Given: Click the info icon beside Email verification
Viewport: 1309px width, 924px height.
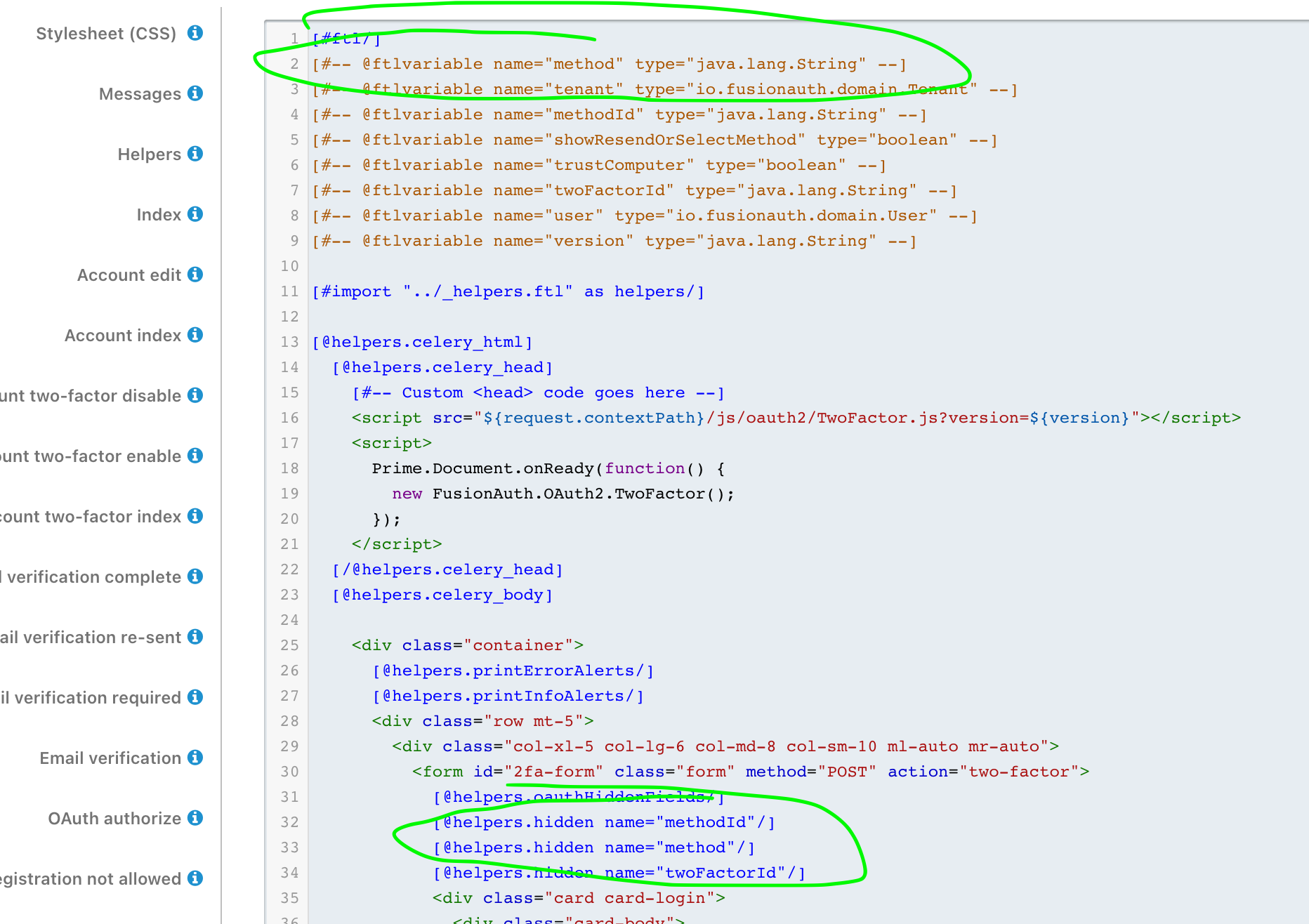Looking at the screenshot, I should 194,758.
